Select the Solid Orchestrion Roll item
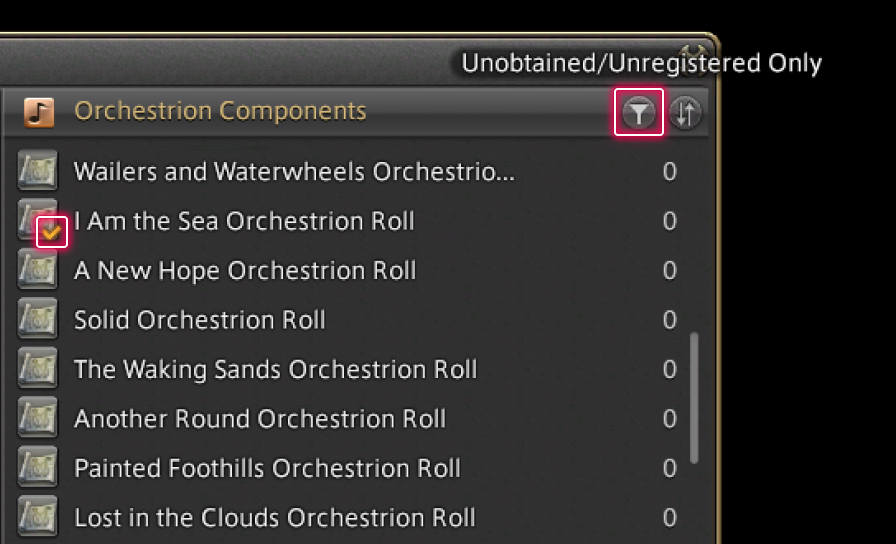The height and width of the screenshot is (544, 896). [200, 320]
